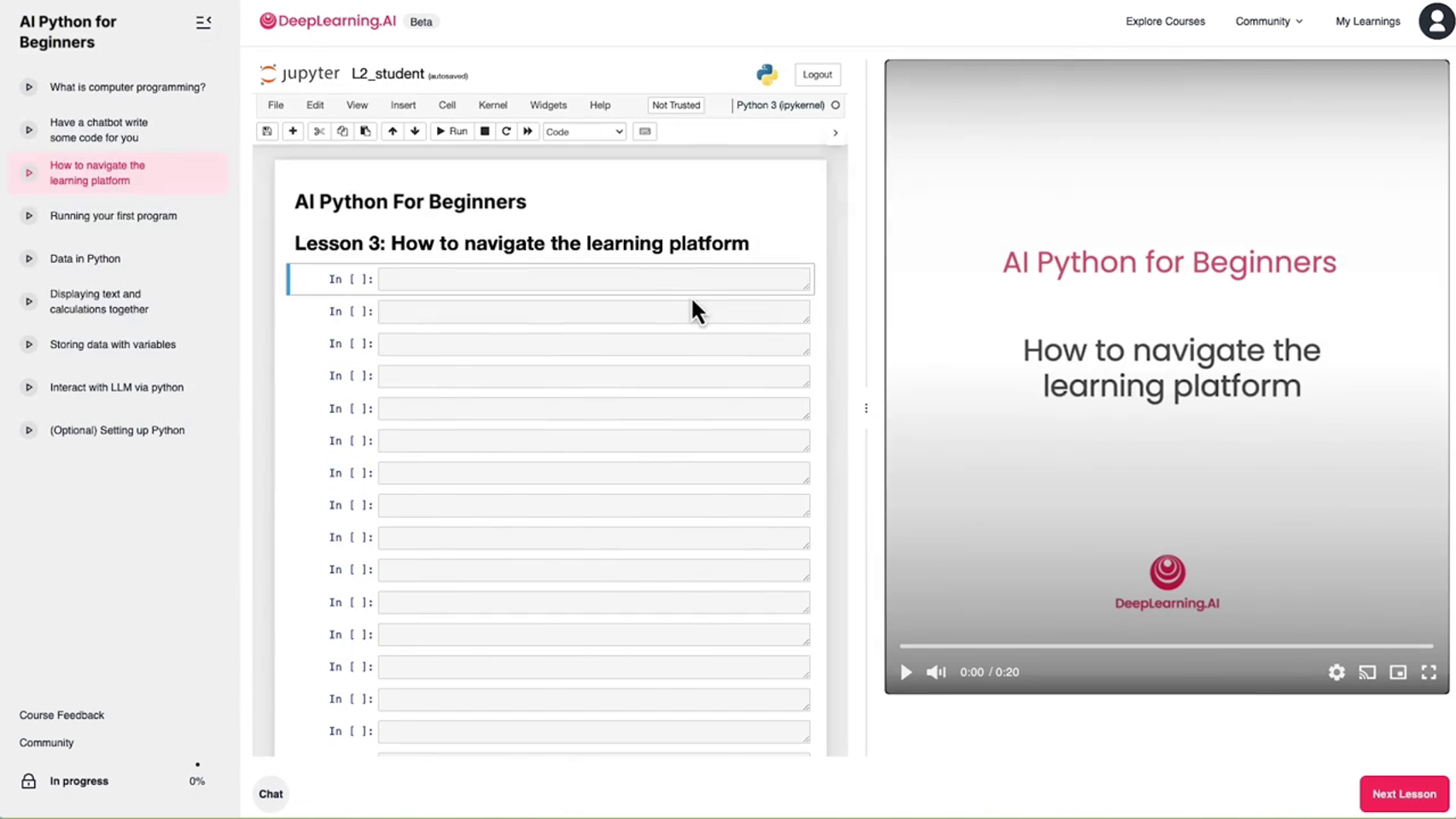
Task: Click the second empty code cell input
Action: pyautogui.click(x=594, y=311)
